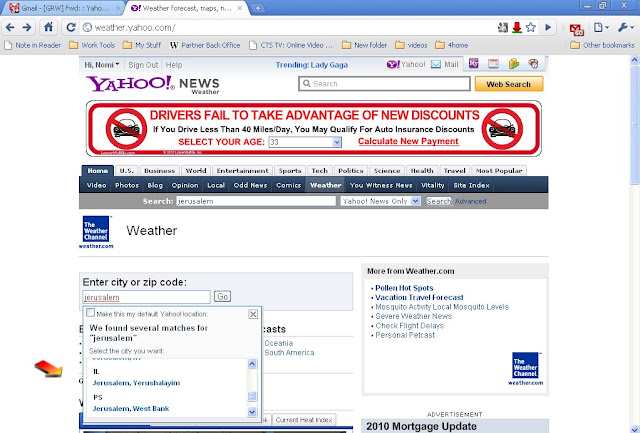This screenshot has height=433, width=640.
Task: Open the Severe Weather News link
Action: coord(413,316)
